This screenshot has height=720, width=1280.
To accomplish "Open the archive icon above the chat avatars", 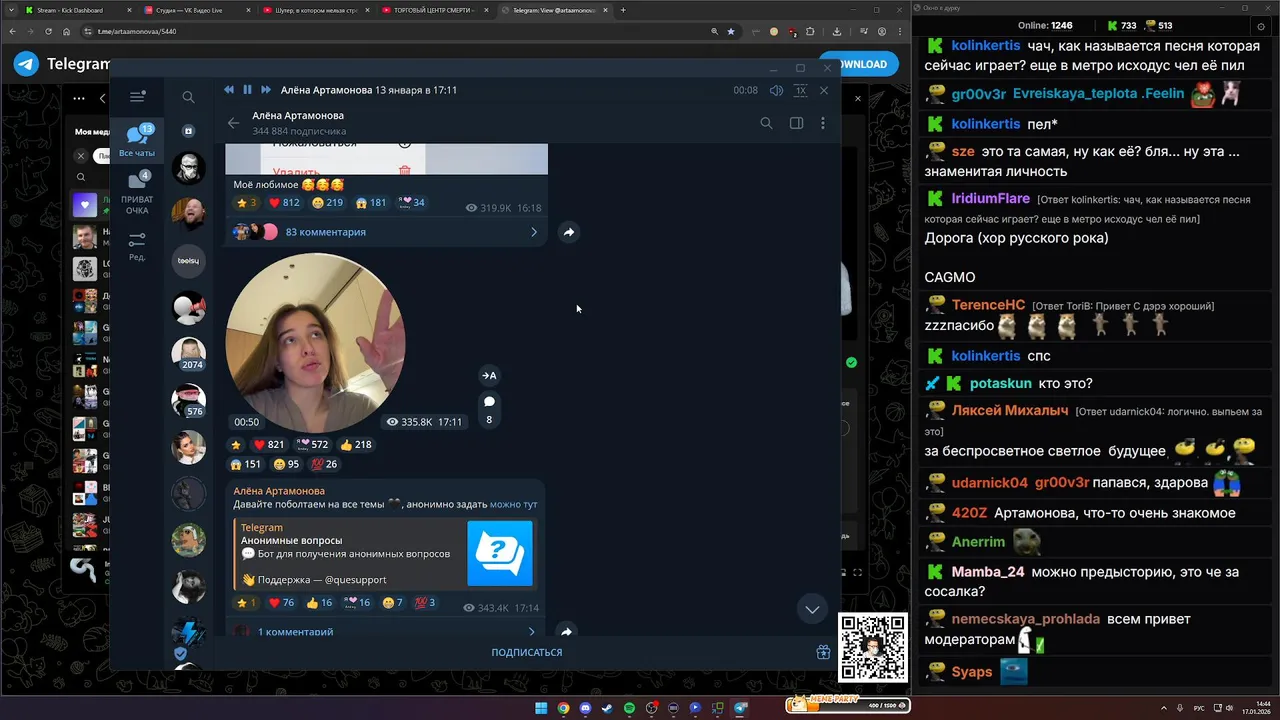I will [x=188, y=131].
